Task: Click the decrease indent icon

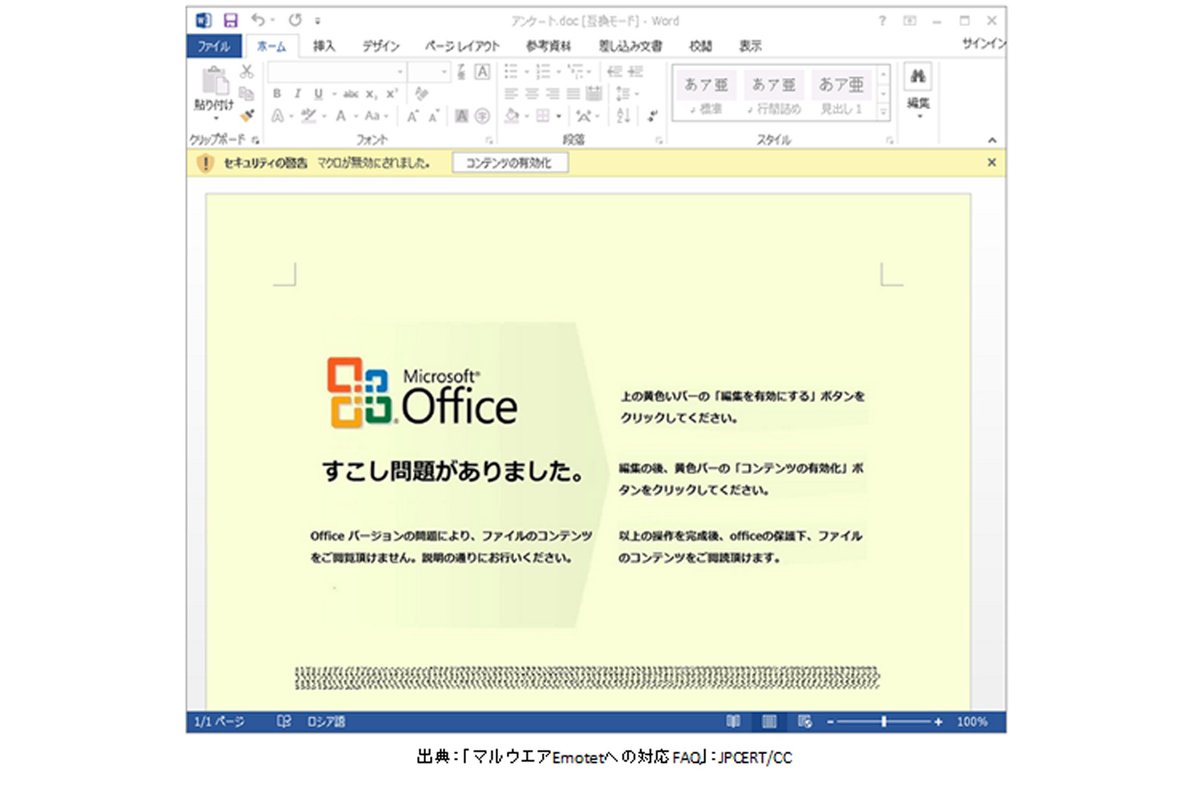Action: pos(613,71)
